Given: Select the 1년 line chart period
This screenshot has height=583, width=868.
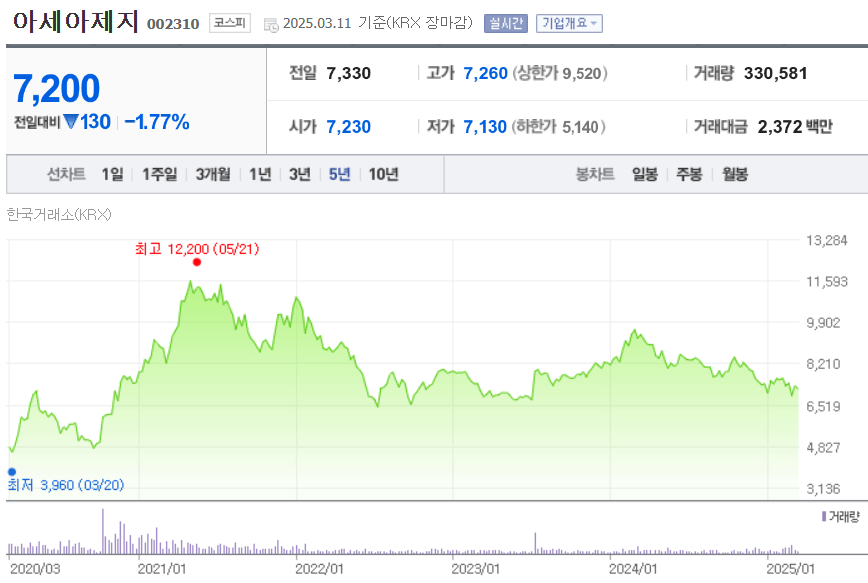Looking at the screenshot, I should click(260, 174).
